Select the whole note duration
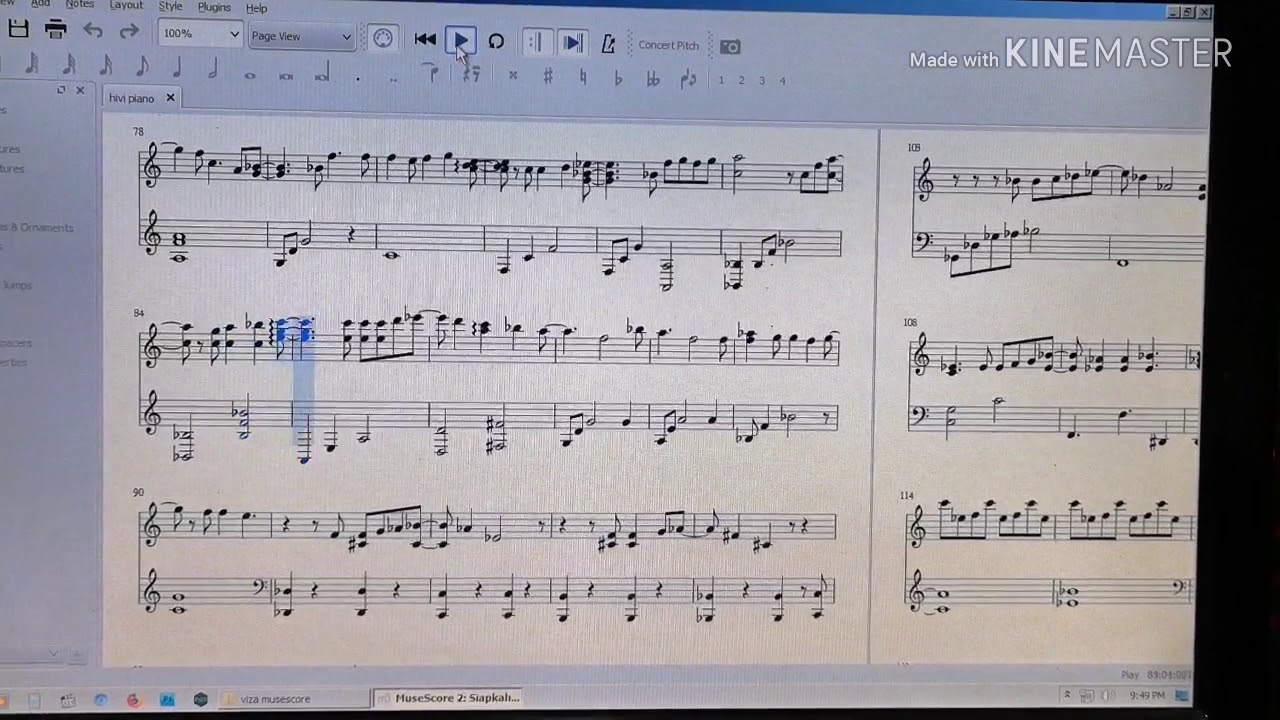Viewport: 1280px width, 720px height. (250, 75)
